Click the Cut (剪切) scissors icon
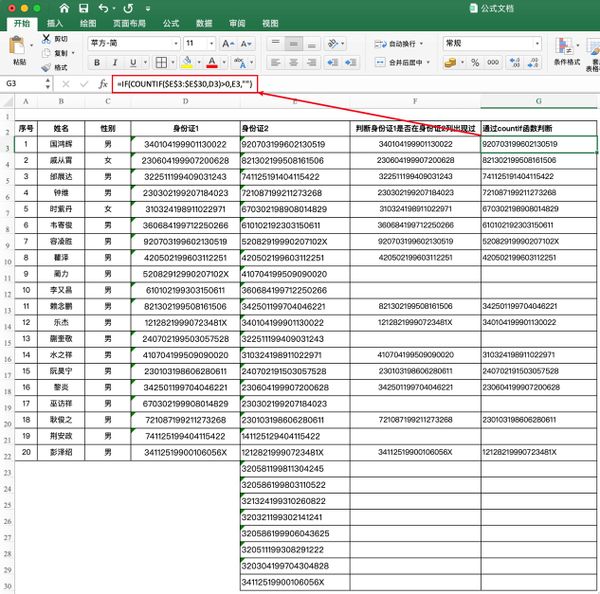This screenshot has height=594, width=600. pyautogui.click(x=46, y=38)
